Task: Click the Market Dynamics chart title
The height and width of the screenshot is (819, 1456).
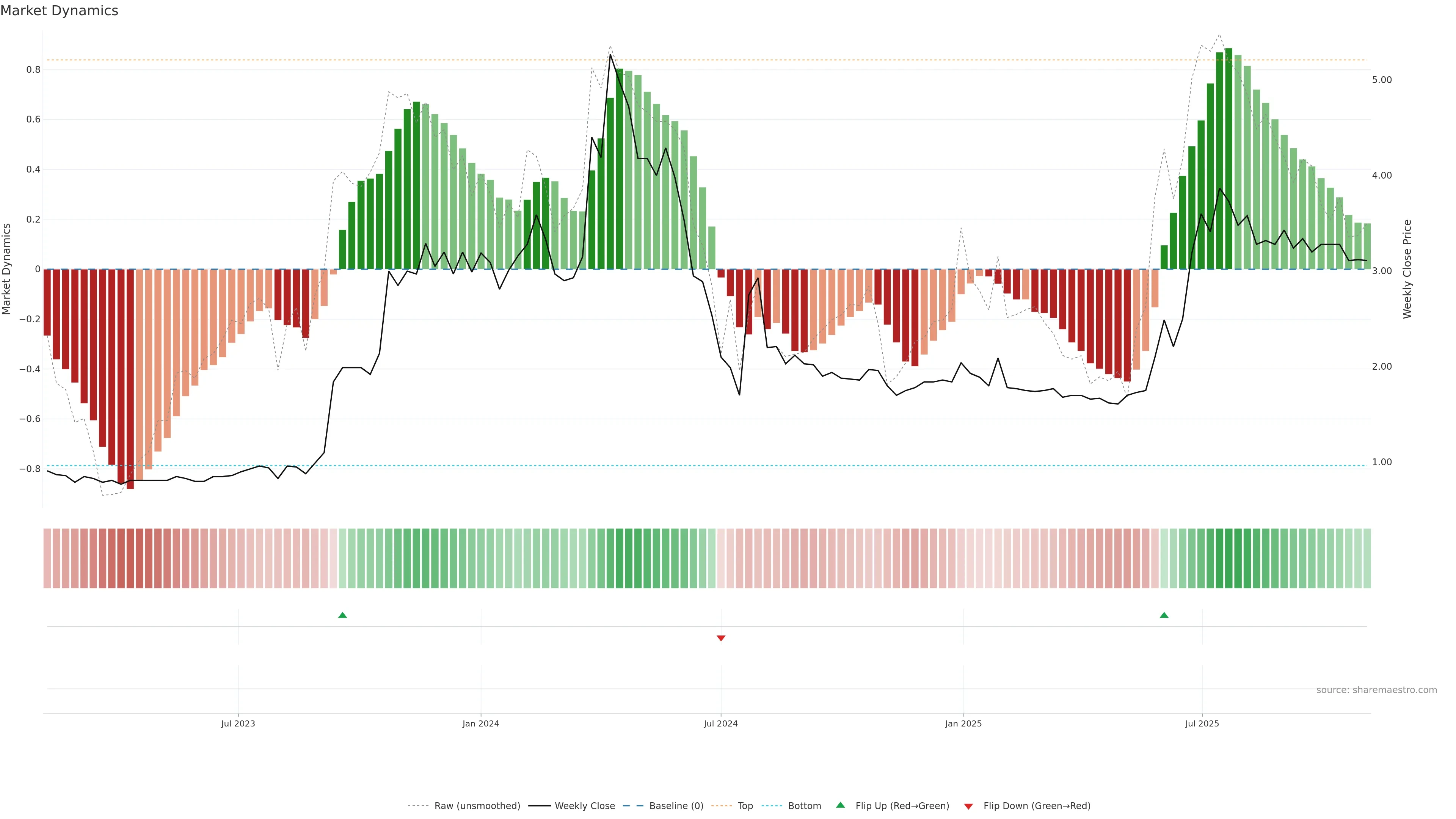Action: 60,11
